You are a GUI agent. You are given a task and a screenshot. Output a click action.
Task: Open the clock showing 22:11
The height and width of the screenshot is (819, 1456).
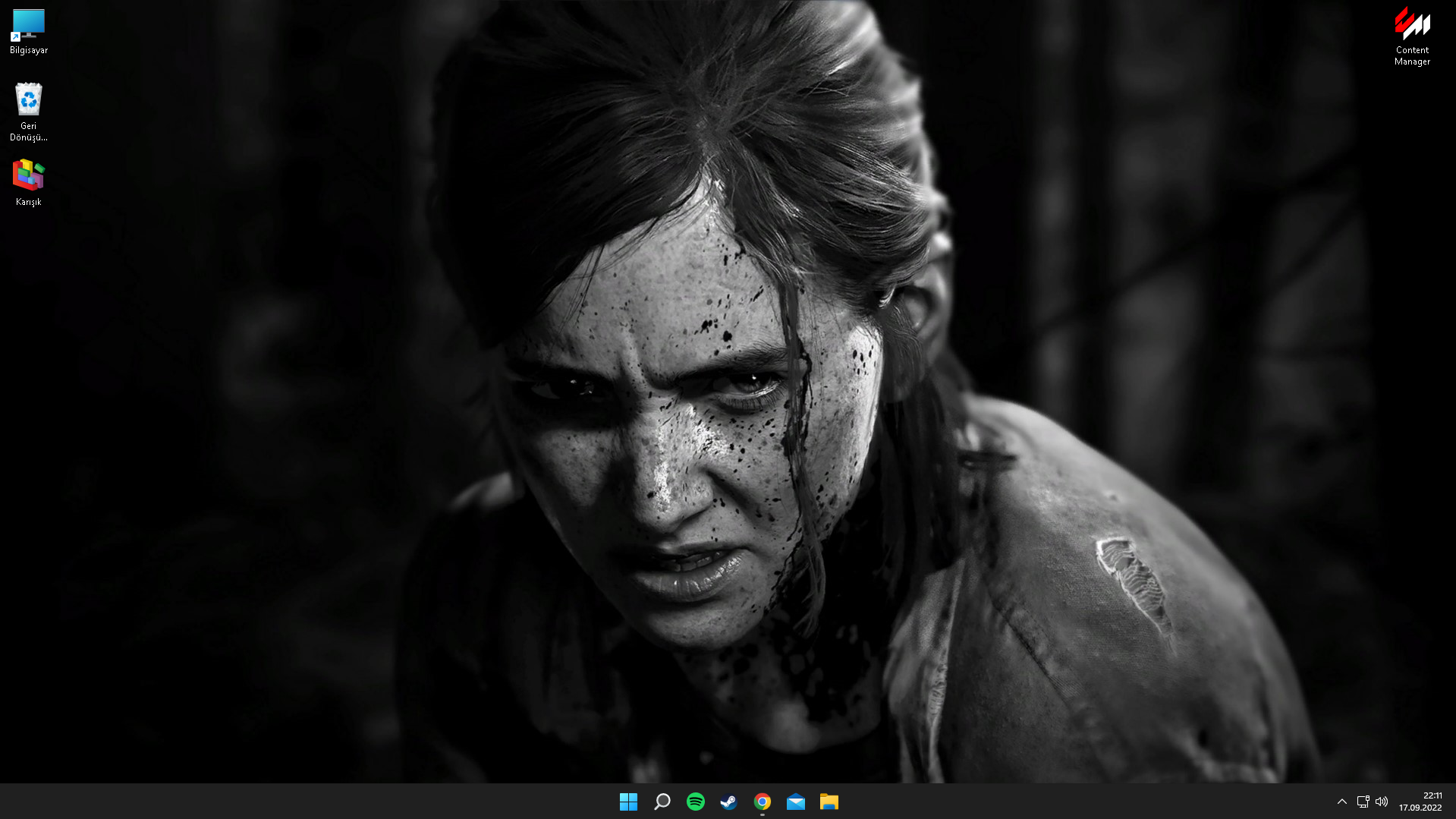[1432, 795]
